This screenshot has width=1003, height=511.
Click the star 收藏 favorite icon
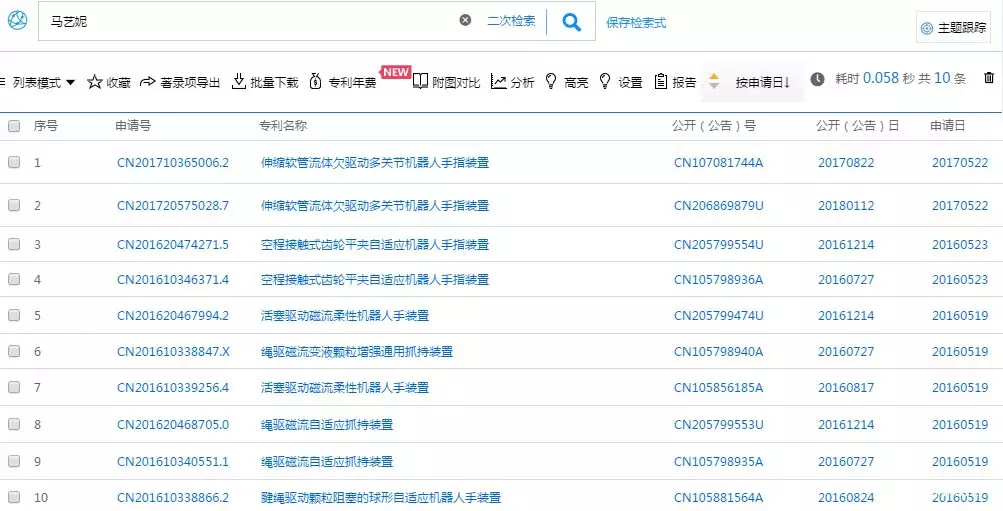[x=95, y=82]
